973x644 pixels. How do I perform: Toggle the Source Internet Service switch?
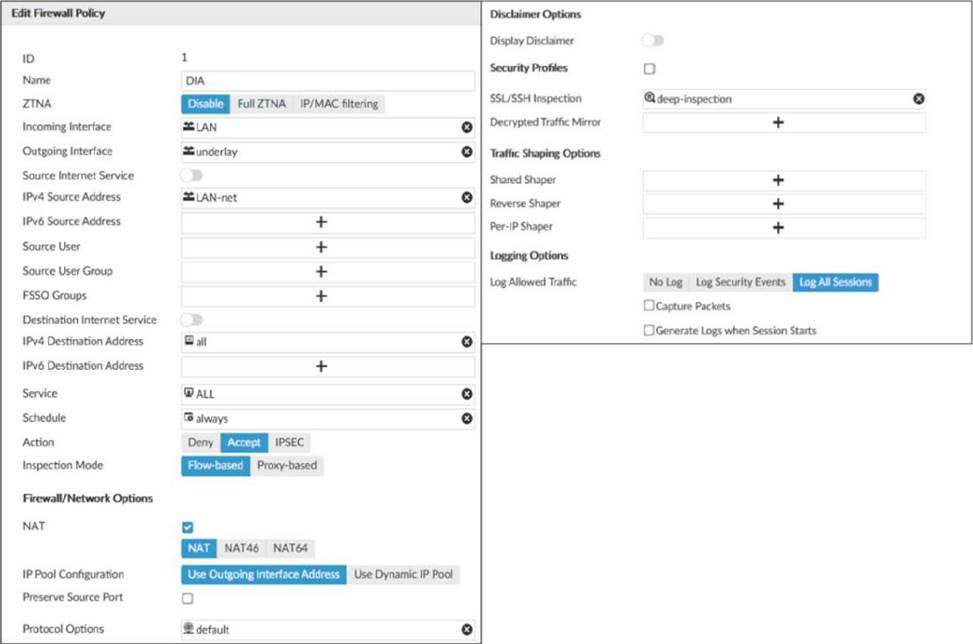190,176
